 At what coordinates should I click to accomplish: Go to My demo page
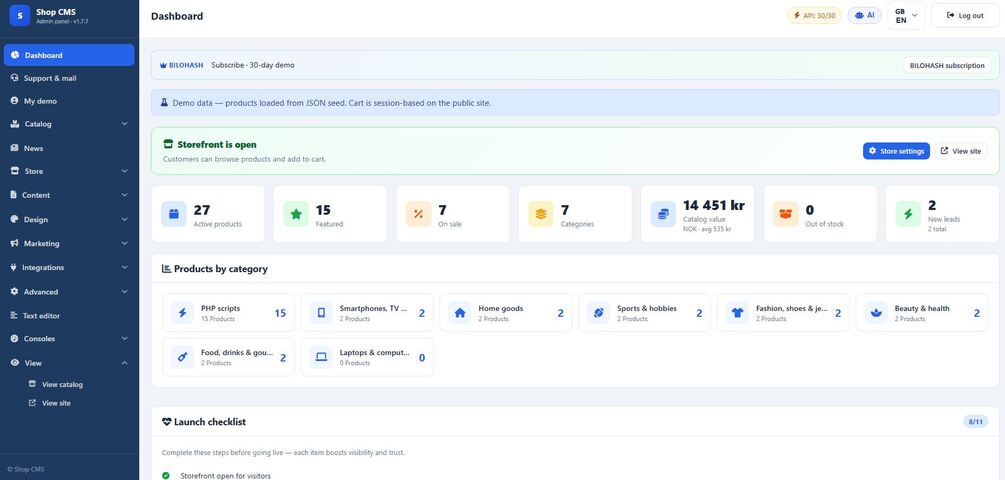(x=69, y=101)
